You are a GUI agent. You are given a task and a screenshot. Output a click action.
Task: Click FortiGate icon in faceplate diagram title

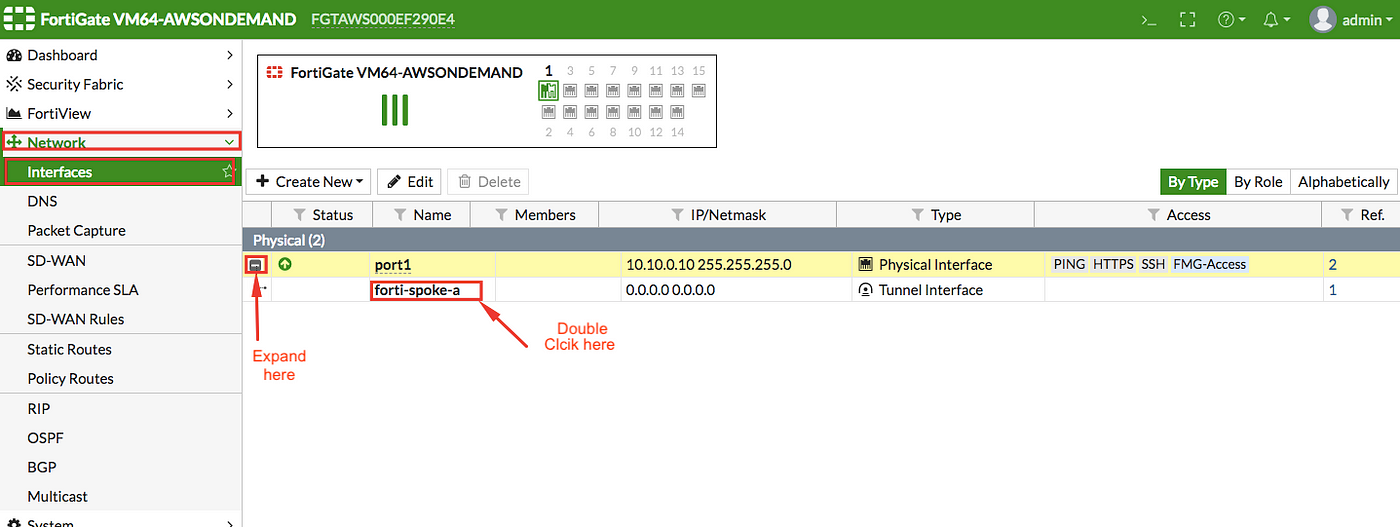coord(275,72)
